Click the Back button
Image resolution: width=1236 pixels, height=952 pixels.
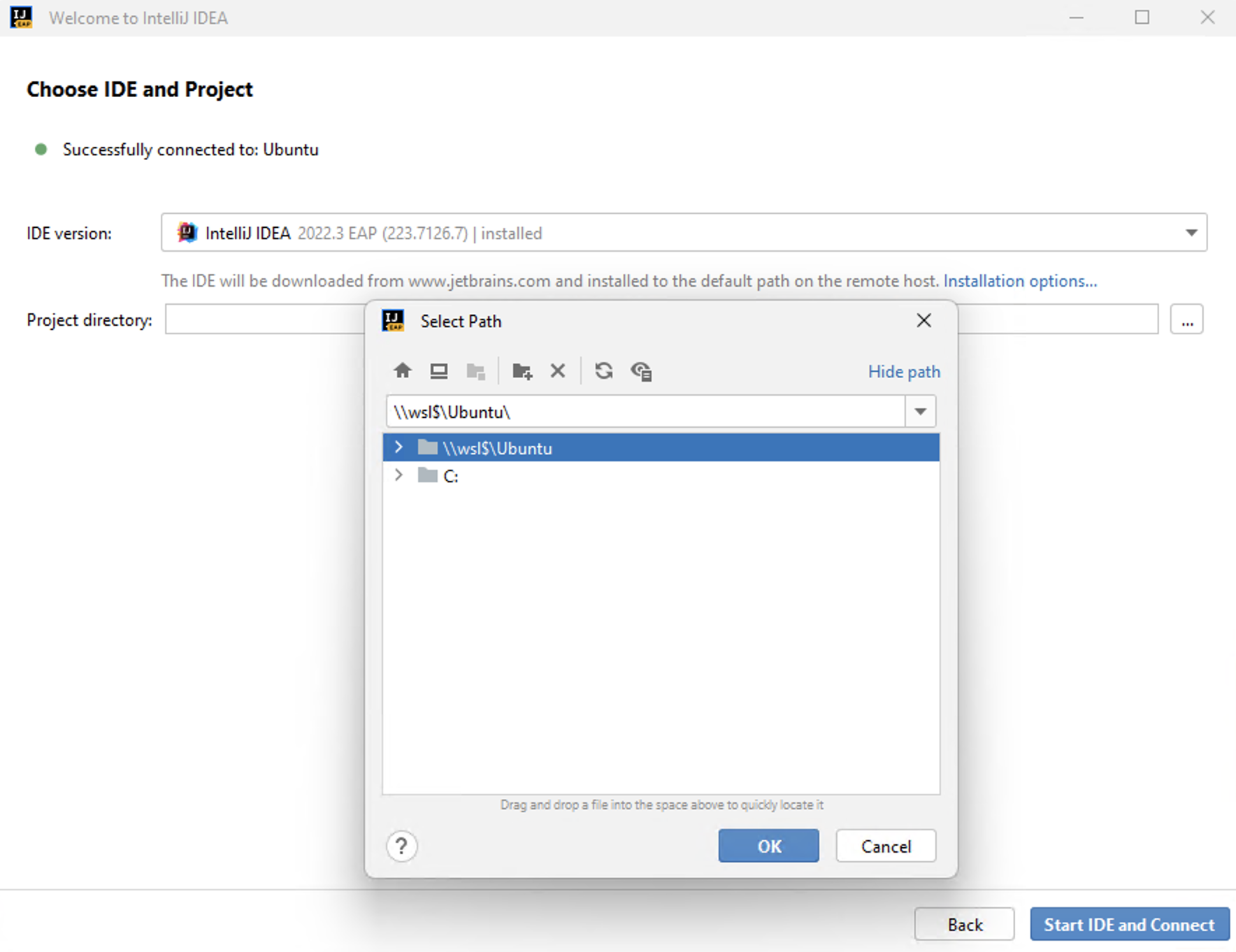(964, 924)
